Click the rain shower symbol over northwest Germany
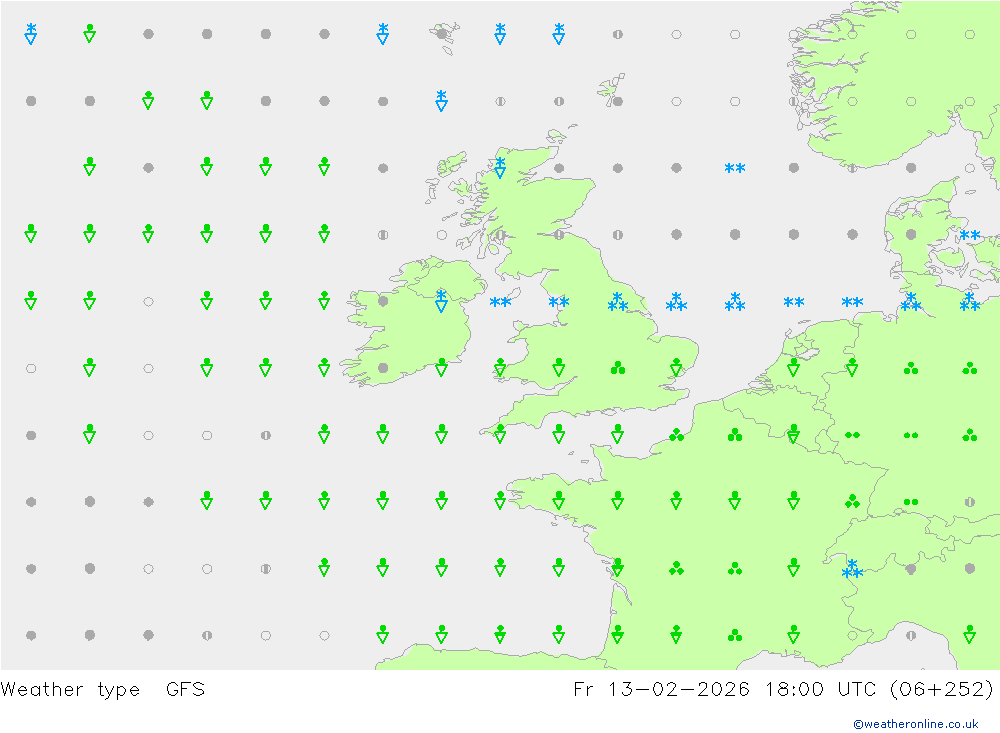The width and height of the screenshot is (1000, 733). (x=852, y=367)
